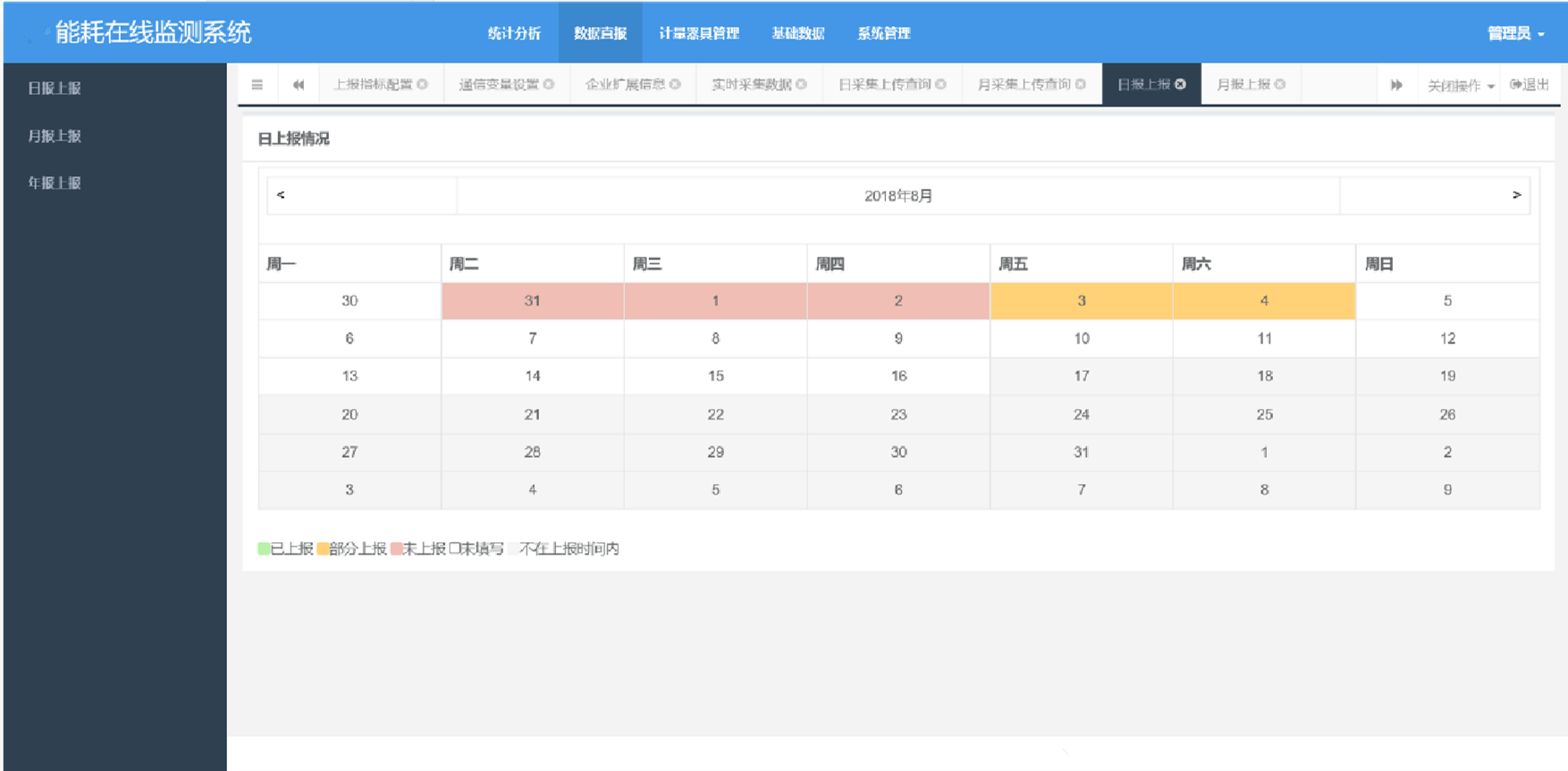Select 月报上报 in left sidebar
The image size is (1568, 771).
pyautogui.click(x=55, y=136)
